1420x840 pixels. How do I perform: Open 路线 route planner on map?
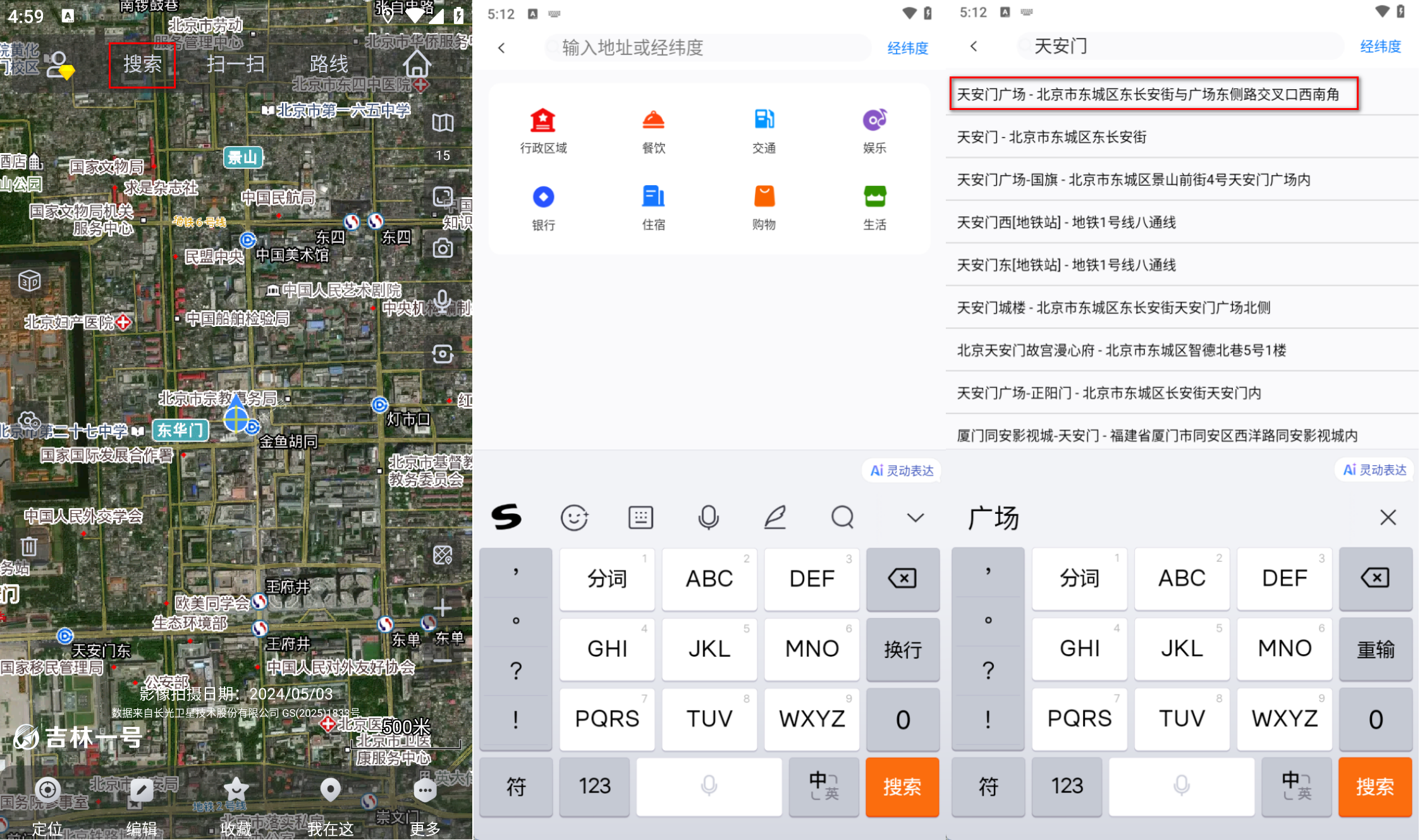(x=329, y=64)
